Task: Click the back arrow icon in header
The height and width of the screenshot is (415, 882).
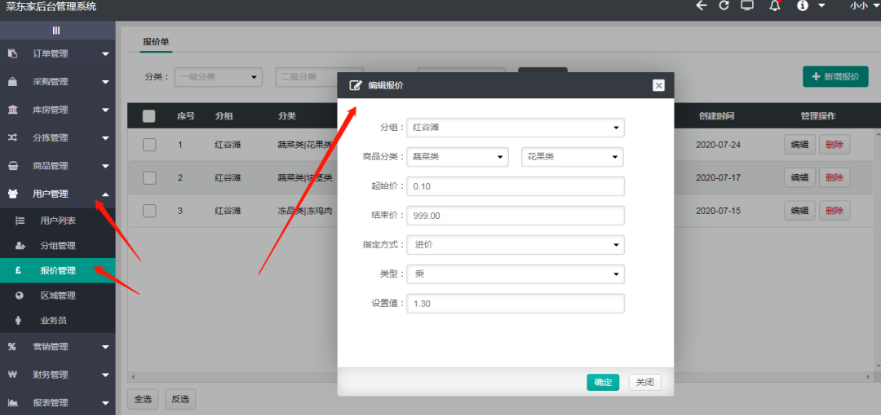Action: coord(701,6)
